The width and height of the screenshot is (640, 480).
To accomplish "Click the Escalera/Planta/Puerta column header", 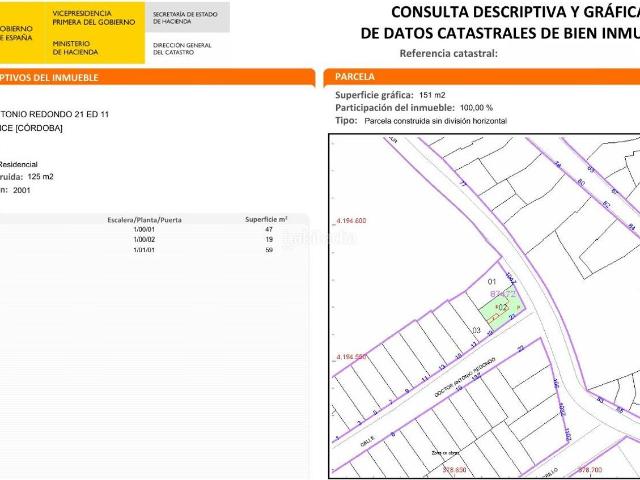I will (x=144, y=218).
